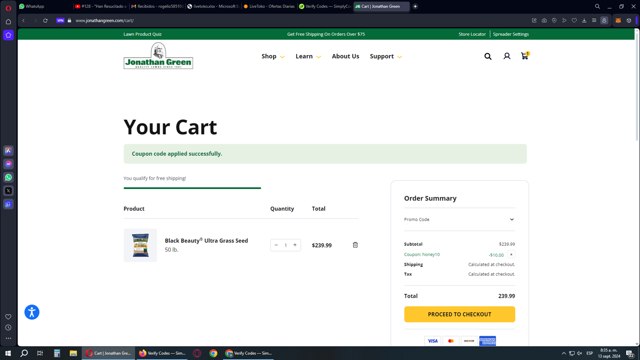Click the Black Beauty product thumbnail

pyautogui.click(x=140, y=245)
